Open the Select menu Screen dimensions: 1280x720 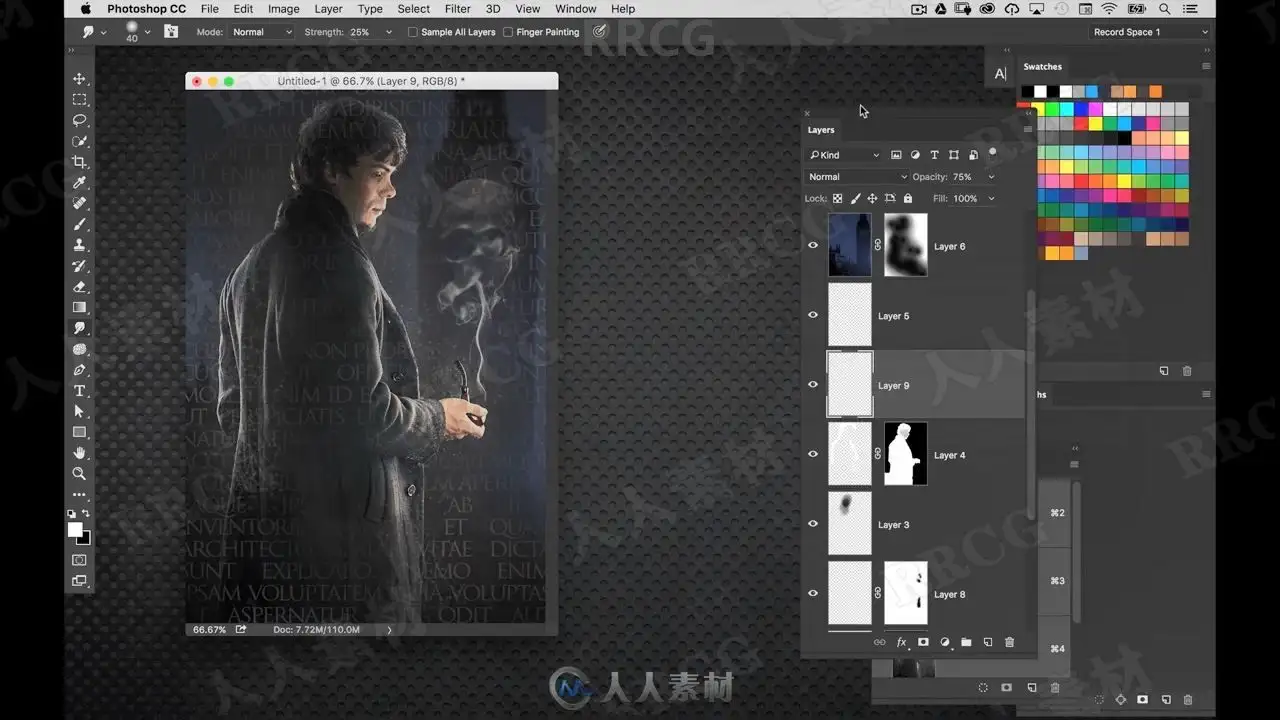[413, 9]
